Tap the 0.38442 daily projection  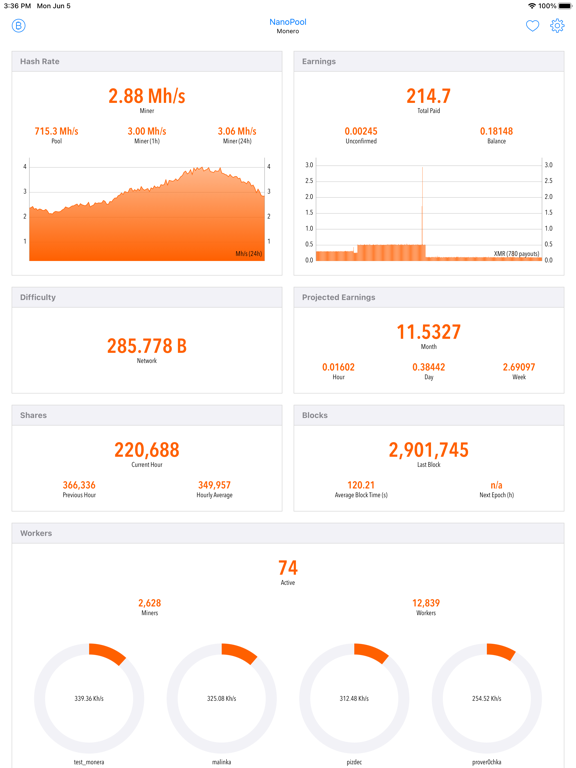pos(429,367)
